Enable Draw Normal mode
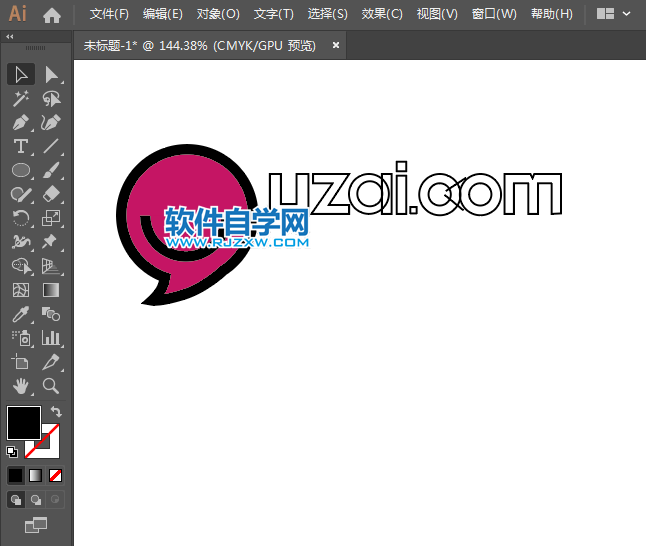Viewport: 646px width, 546px height. (x=16, y=500)
